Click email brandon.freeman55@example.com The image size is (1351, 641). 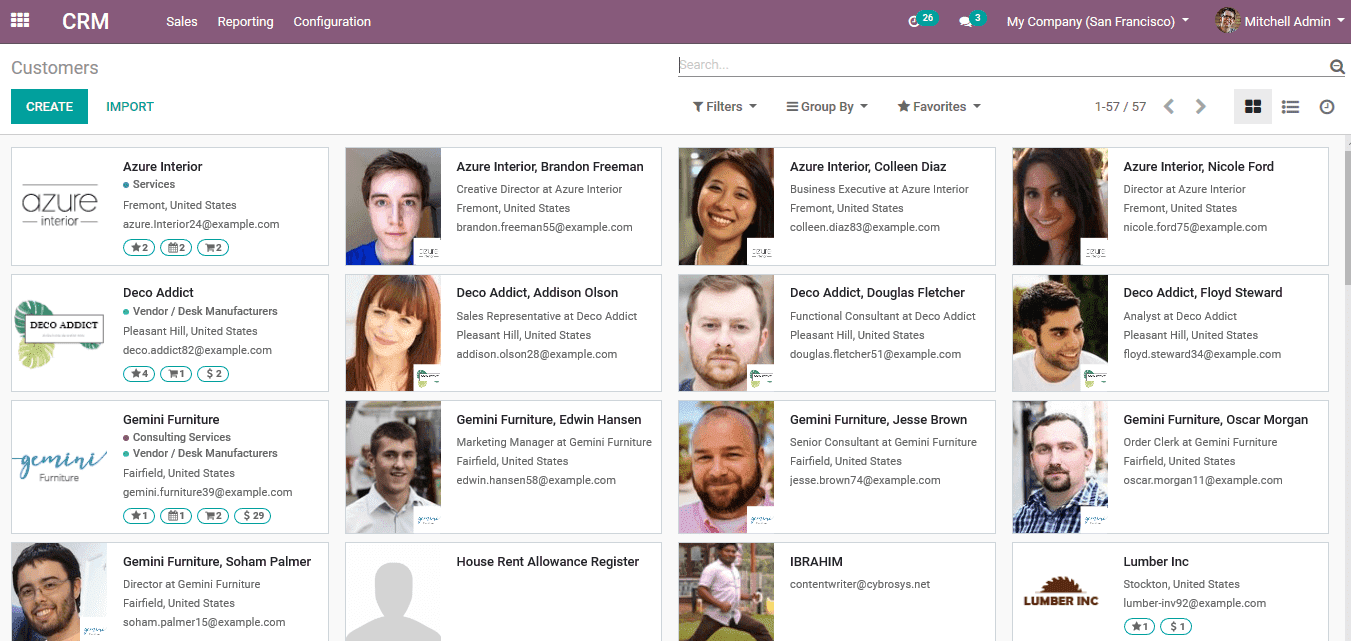click(544, 227)
